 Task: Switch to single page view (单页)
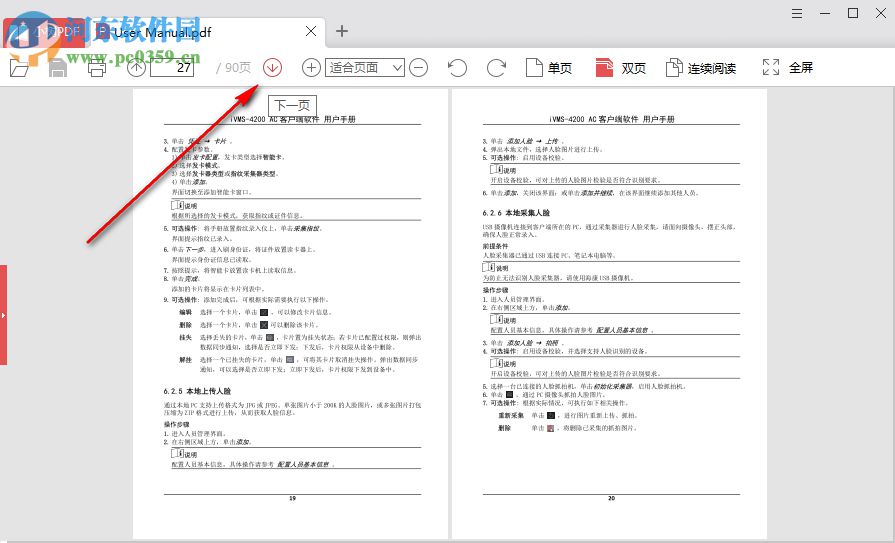(x=549, y=68)
